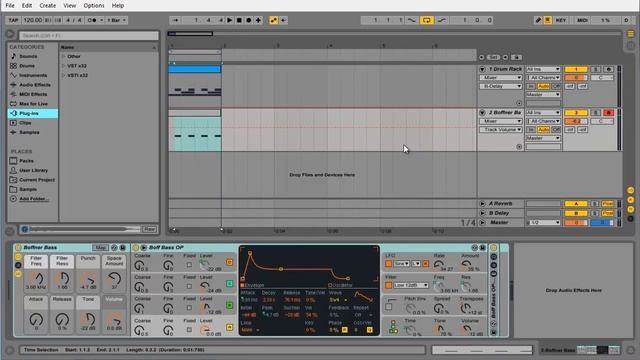The height and width of the screenshot is (360, 640).
Task: Select the Max for Live category
Action: [x=33, y=104]
